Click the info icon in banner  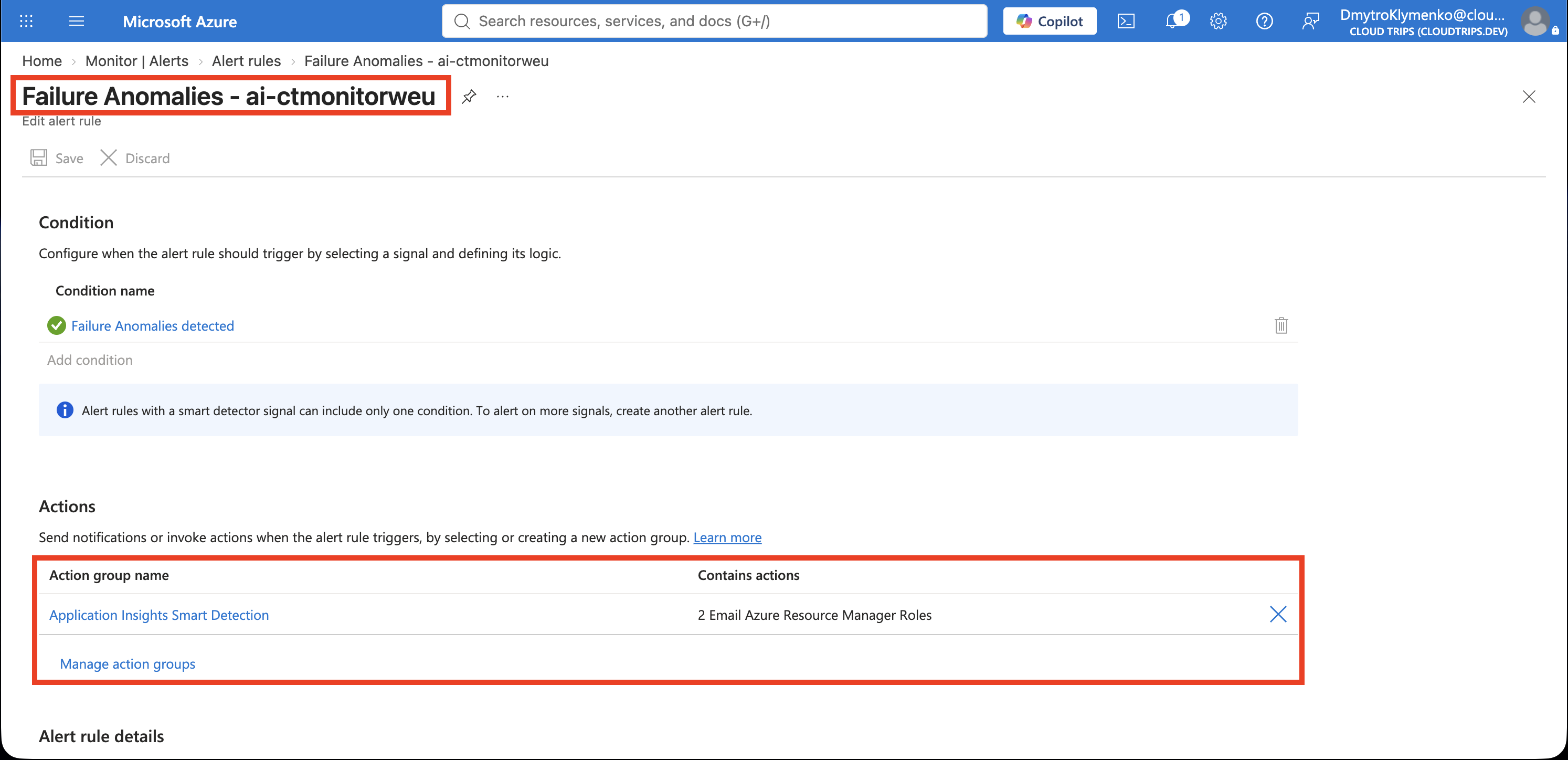(65, 410)
